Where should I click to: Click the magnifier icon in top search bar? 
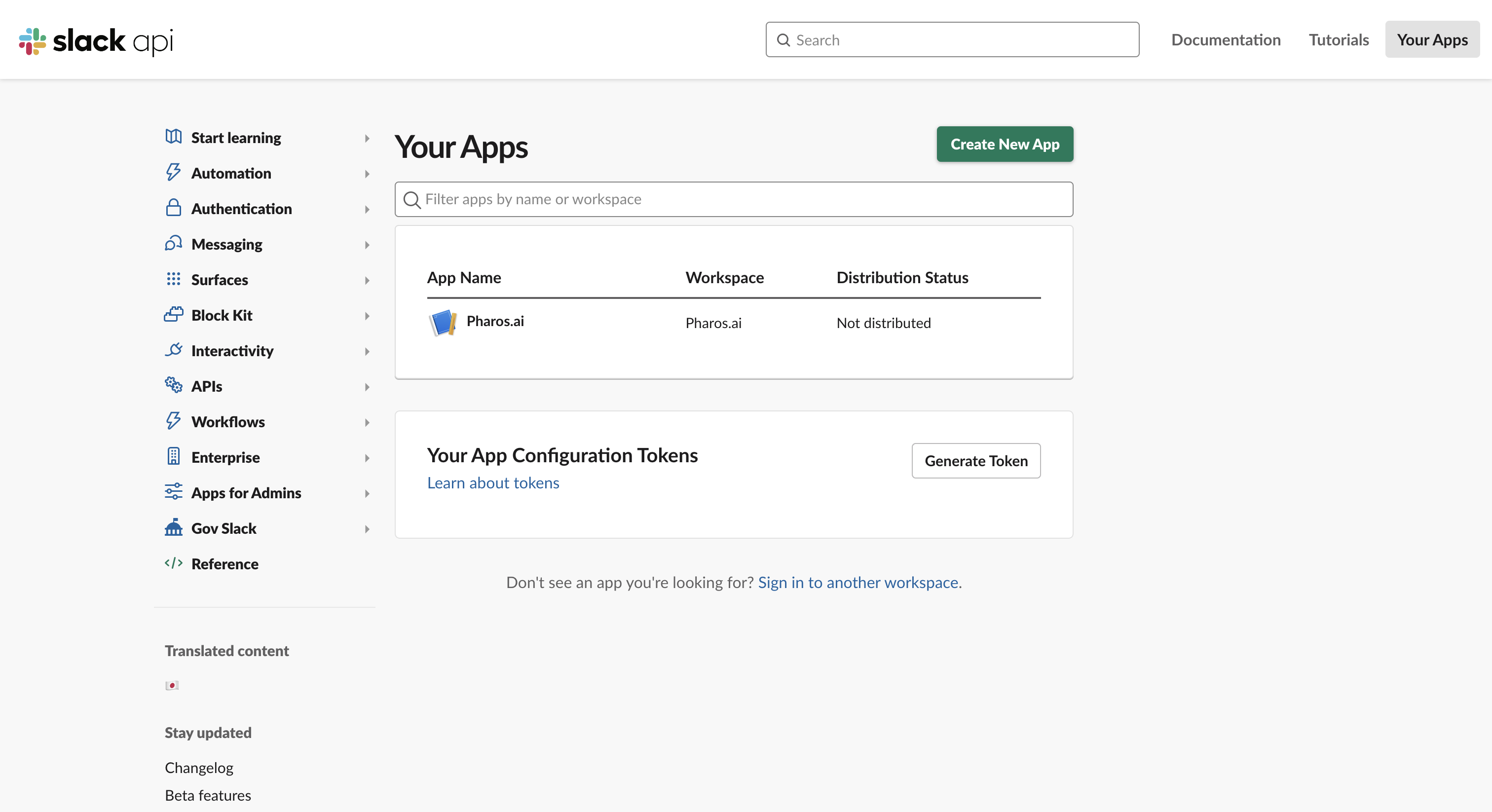click(783, 40)
